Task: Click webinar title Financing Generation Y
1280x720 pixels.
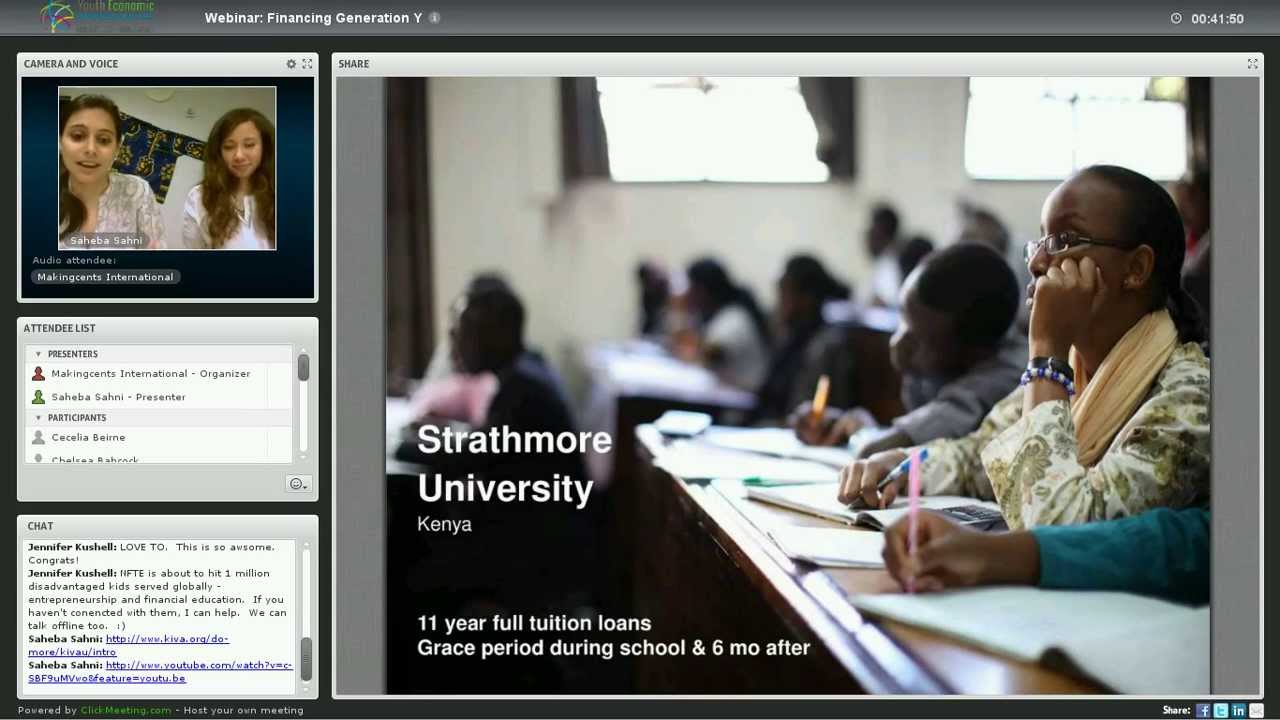Action: pos(313,18)
